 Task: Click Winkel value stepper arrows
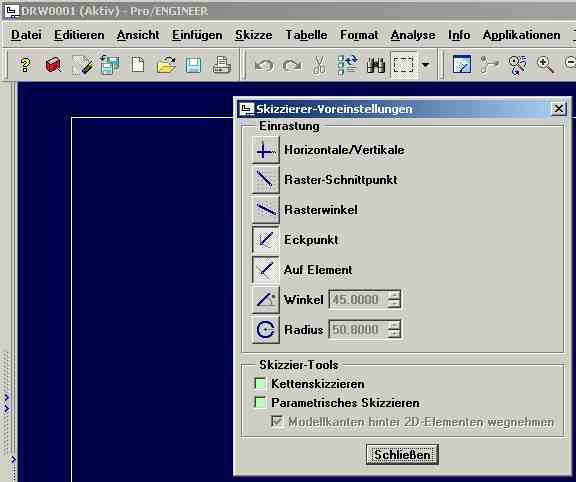click(x=394, y=300)
